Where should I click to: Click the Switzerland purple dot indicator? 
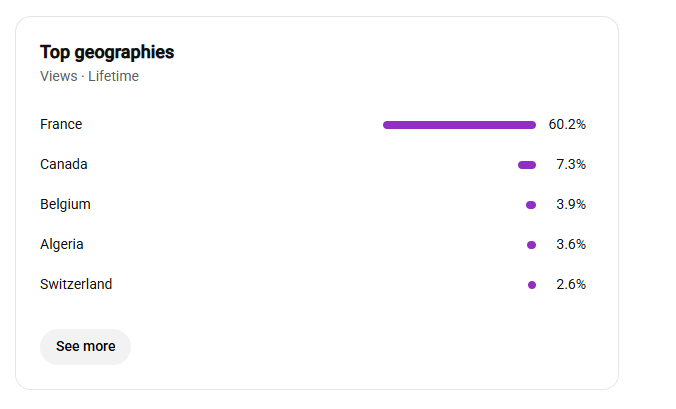coord(532,285)
